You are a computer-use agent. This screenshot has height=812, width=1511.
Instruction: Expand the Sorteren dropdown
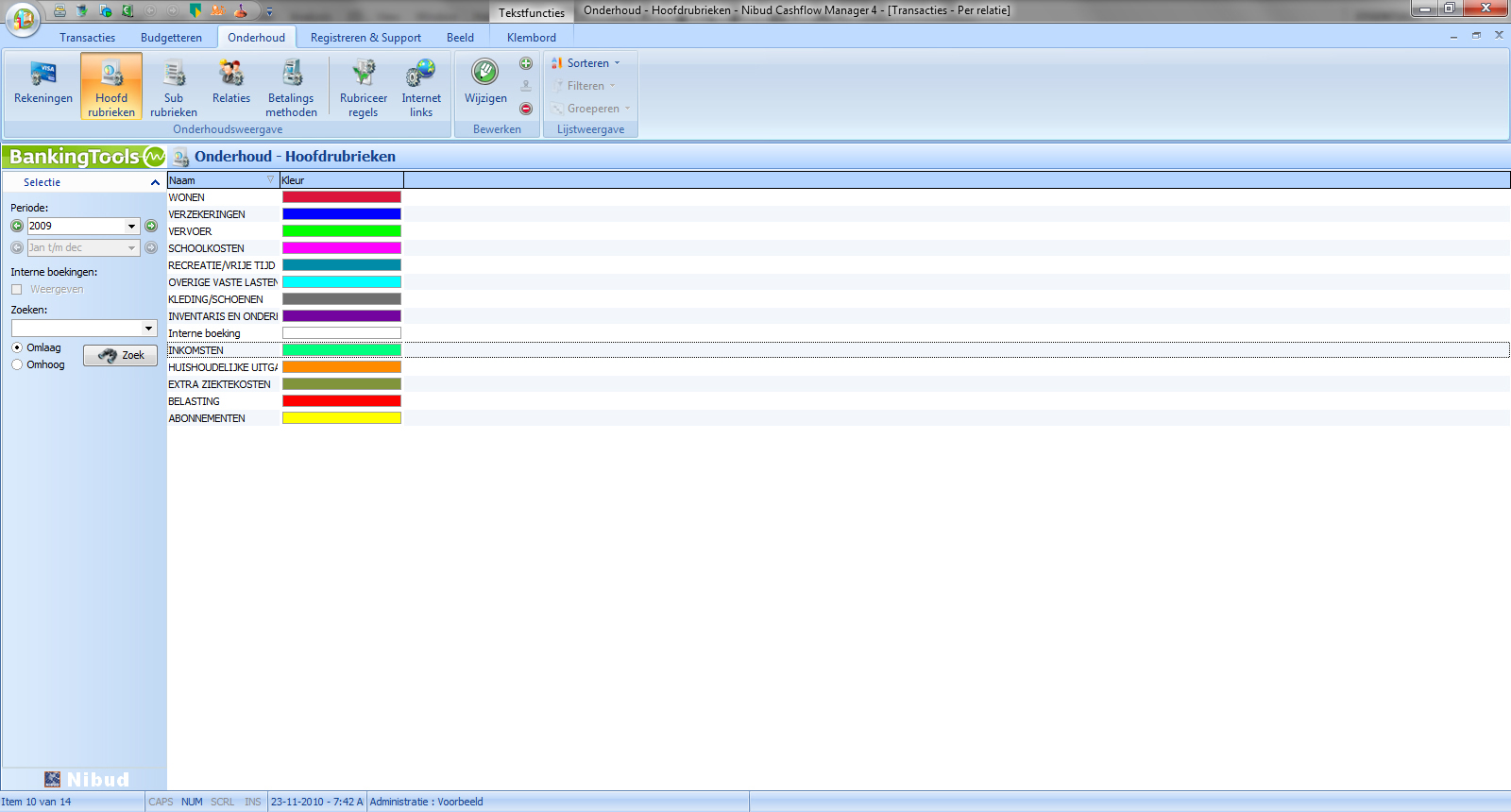586,63
